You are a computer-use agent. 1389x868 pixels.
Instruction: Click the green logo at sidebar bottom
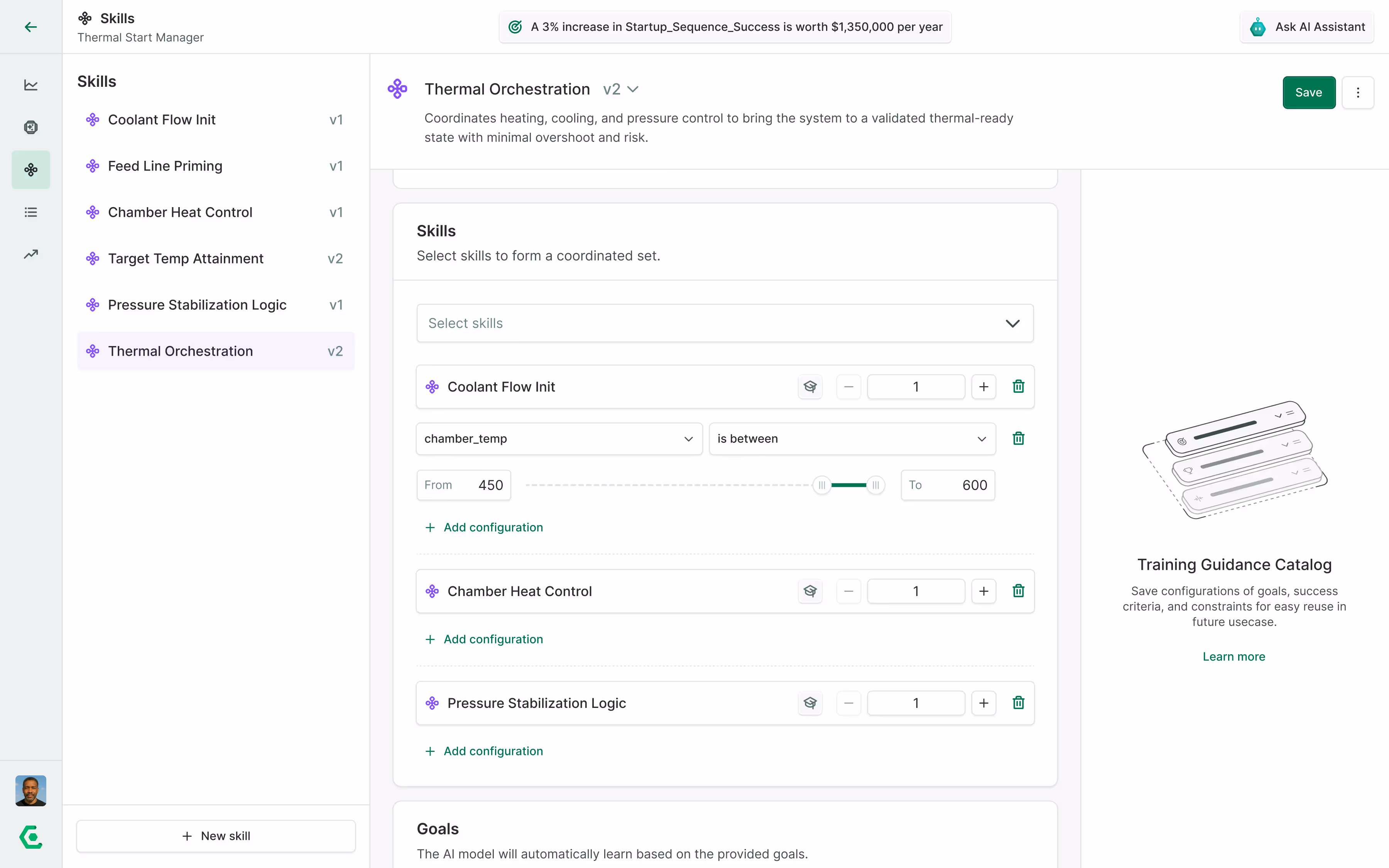[x=31, y=837]
